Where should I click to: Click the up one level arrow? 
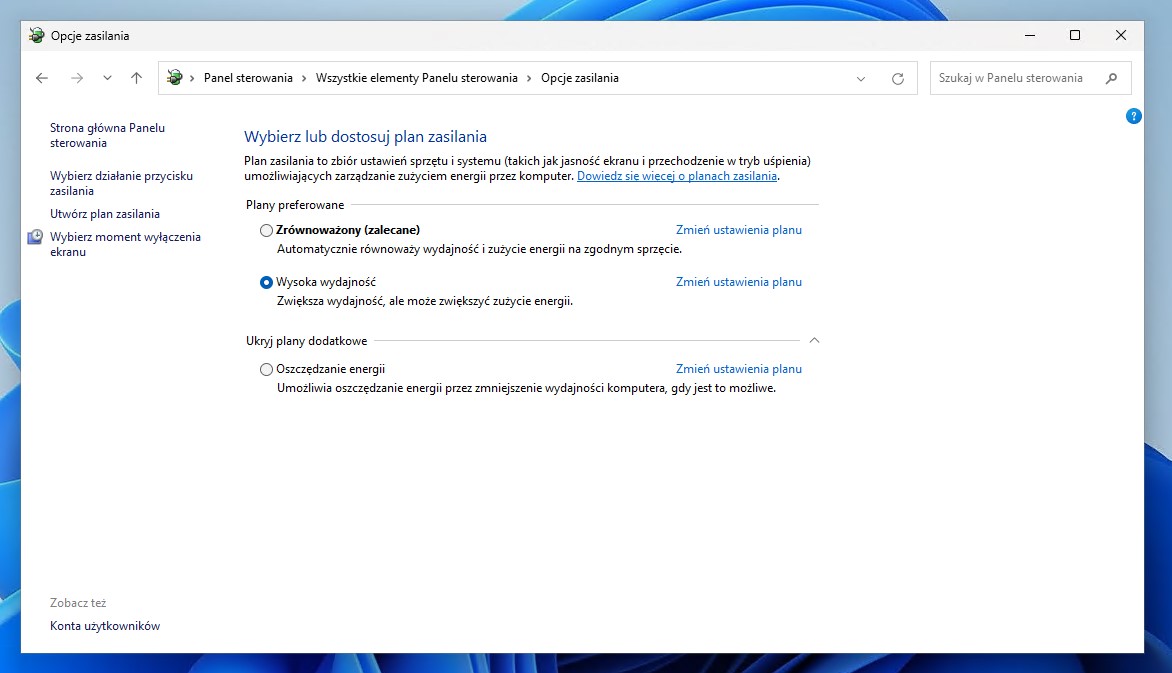tap(137, 78)
